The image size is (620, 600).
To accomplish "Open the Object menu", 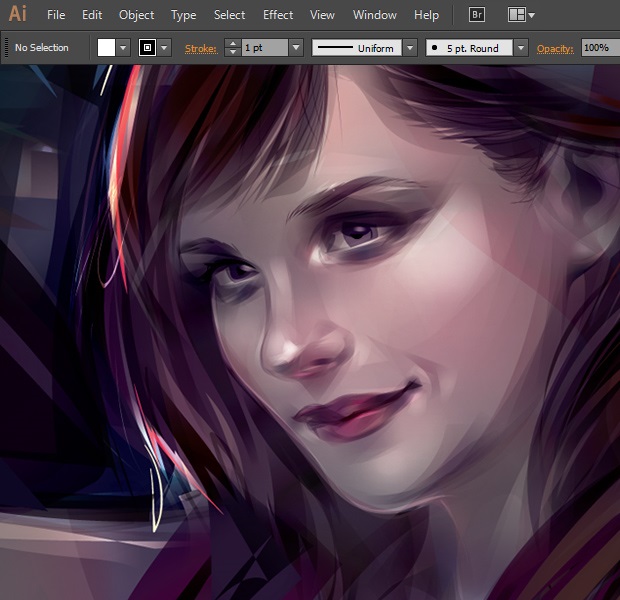I will tap(136, 15).
